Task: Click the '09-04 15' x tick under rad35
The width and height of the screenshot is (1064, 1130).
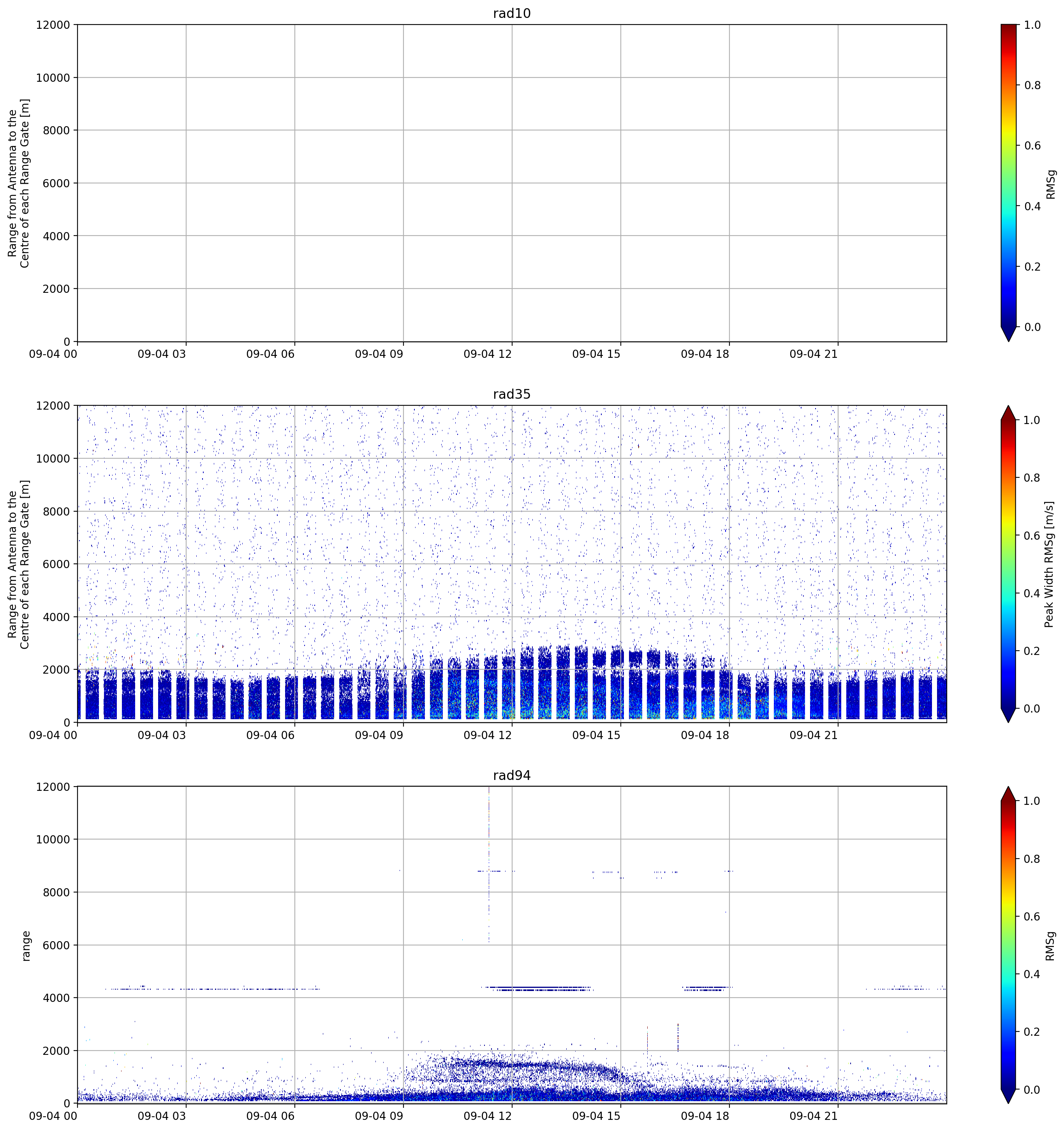Action: pyautogui.click(x=596, y=735)
